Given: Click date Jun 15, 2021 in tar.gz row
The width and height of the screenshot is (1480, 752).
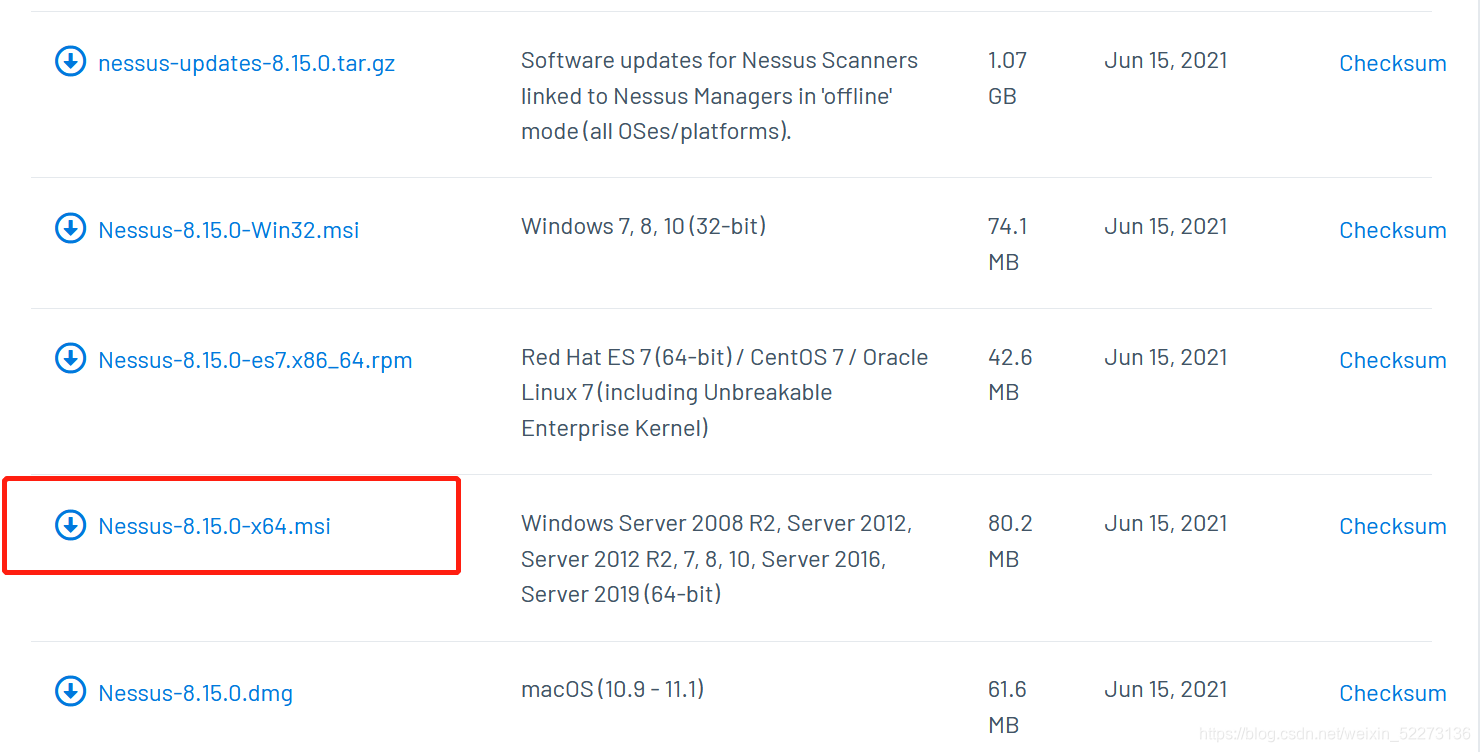Looking at the screenshot, I should click(1165, 61).
